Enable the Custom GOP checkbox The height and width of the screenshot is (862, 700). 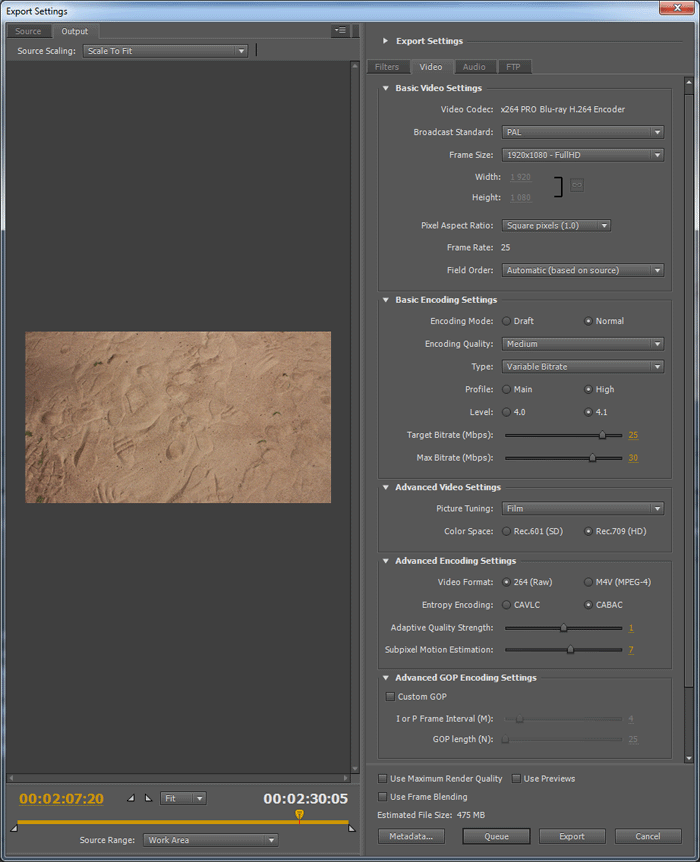coord(390,697)
